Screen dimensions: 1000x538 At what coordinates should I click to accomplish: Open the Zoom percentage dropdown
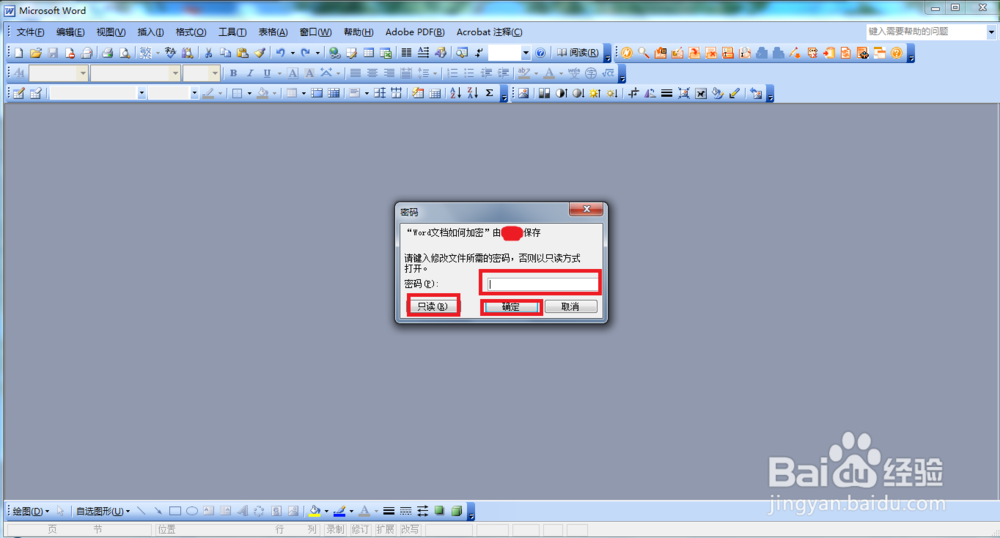pyautogui.click(x=526, y=53)
